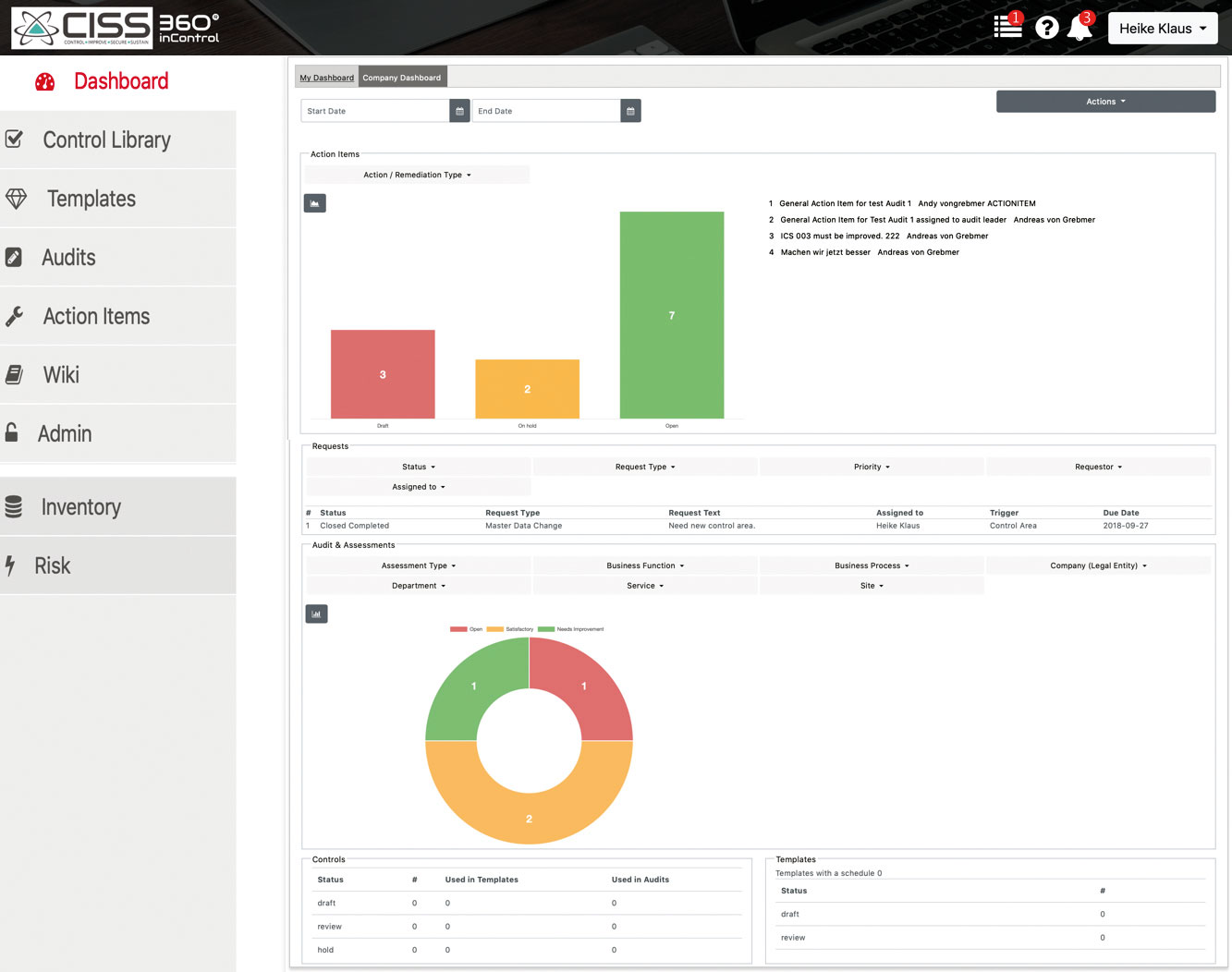
Task: Open the notifications bell icon
Action: click(x=1080, y=28)
